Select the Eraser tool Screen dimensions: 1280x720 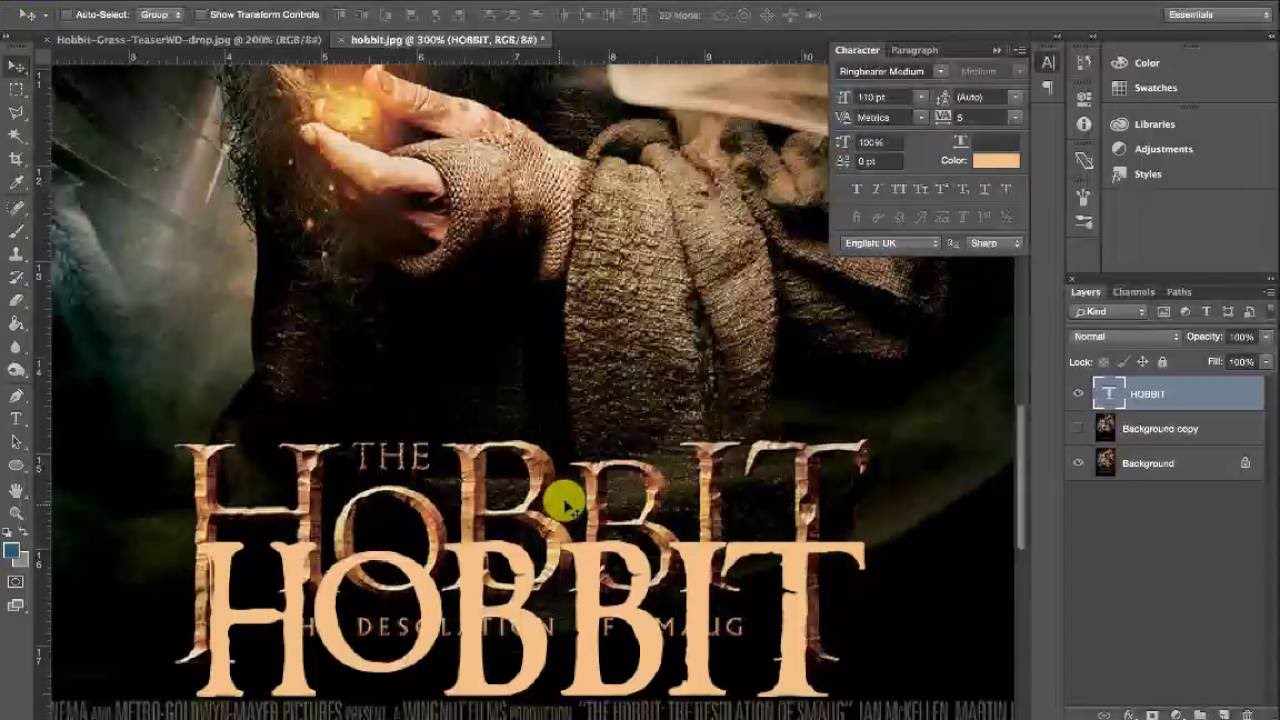(16, 300)
